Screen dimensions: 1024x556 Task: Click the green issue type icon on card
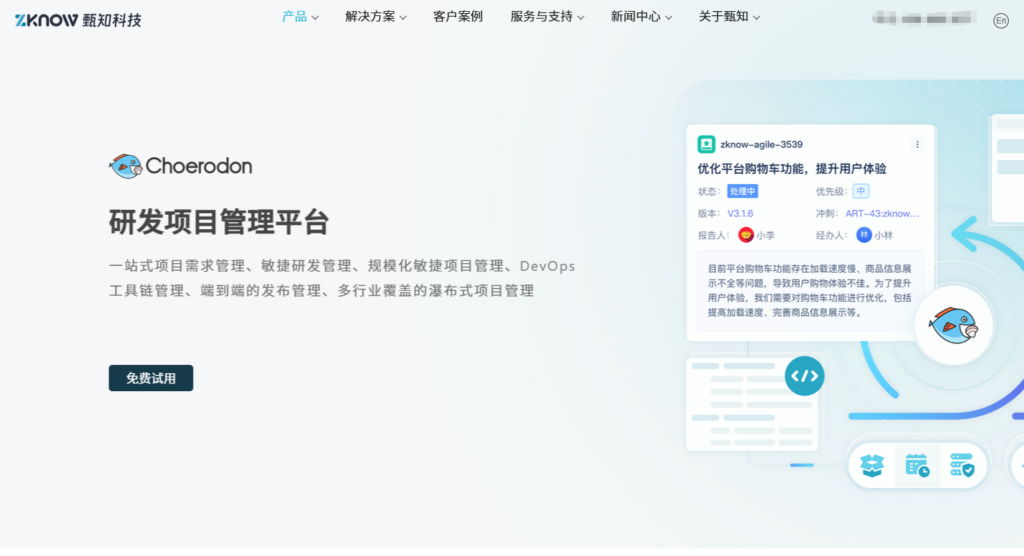point(706,144)
